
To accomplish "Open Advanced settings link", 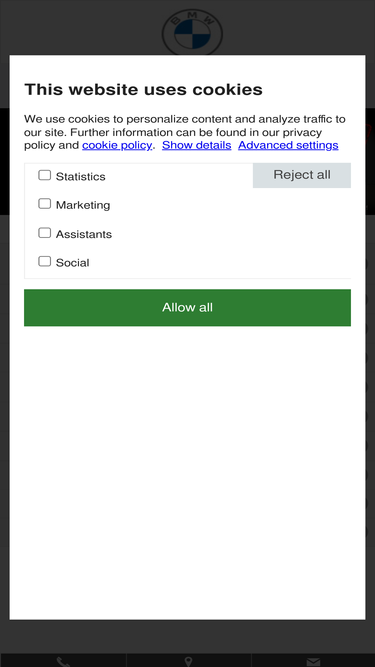I will [x=288, y=145].
